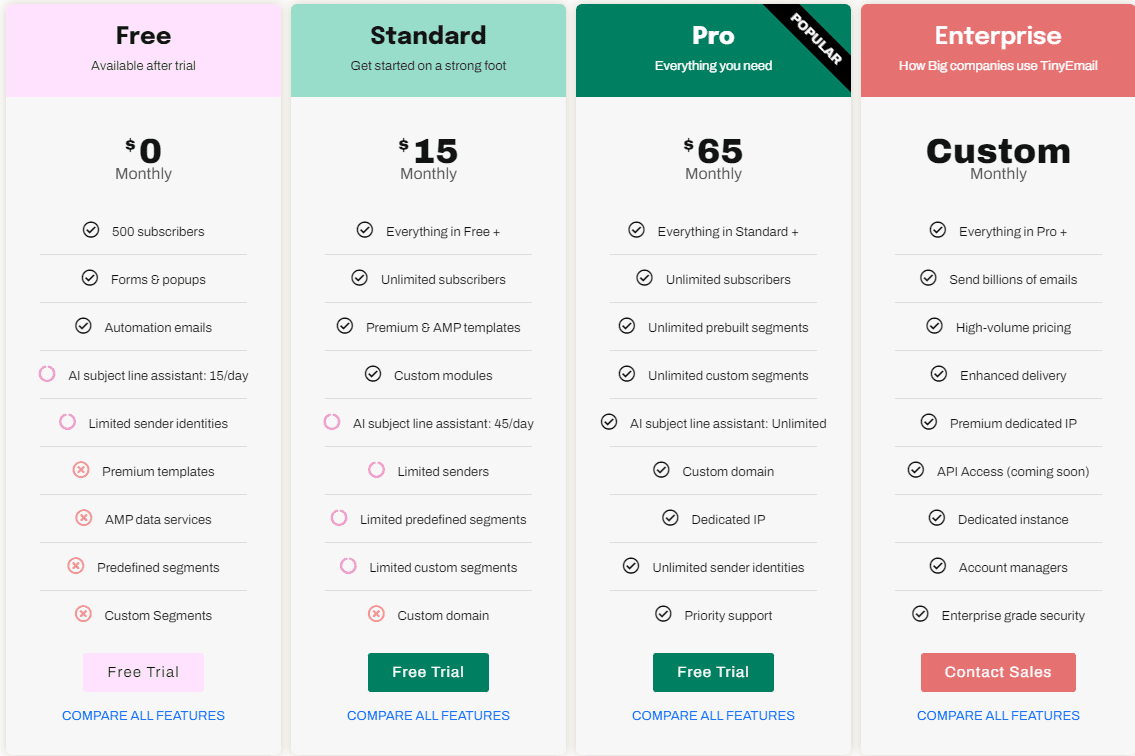Click the checkmark next to "Premium & AMP templates"
The width and height of the screenshot is (1135, 756).
(x=345, y=325)
